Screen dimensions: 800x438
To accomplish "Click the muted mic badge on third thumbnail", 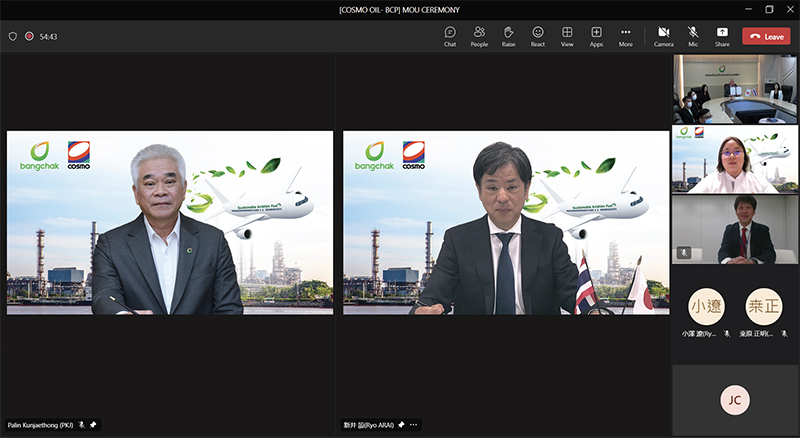I will click(x=683, y=253).
